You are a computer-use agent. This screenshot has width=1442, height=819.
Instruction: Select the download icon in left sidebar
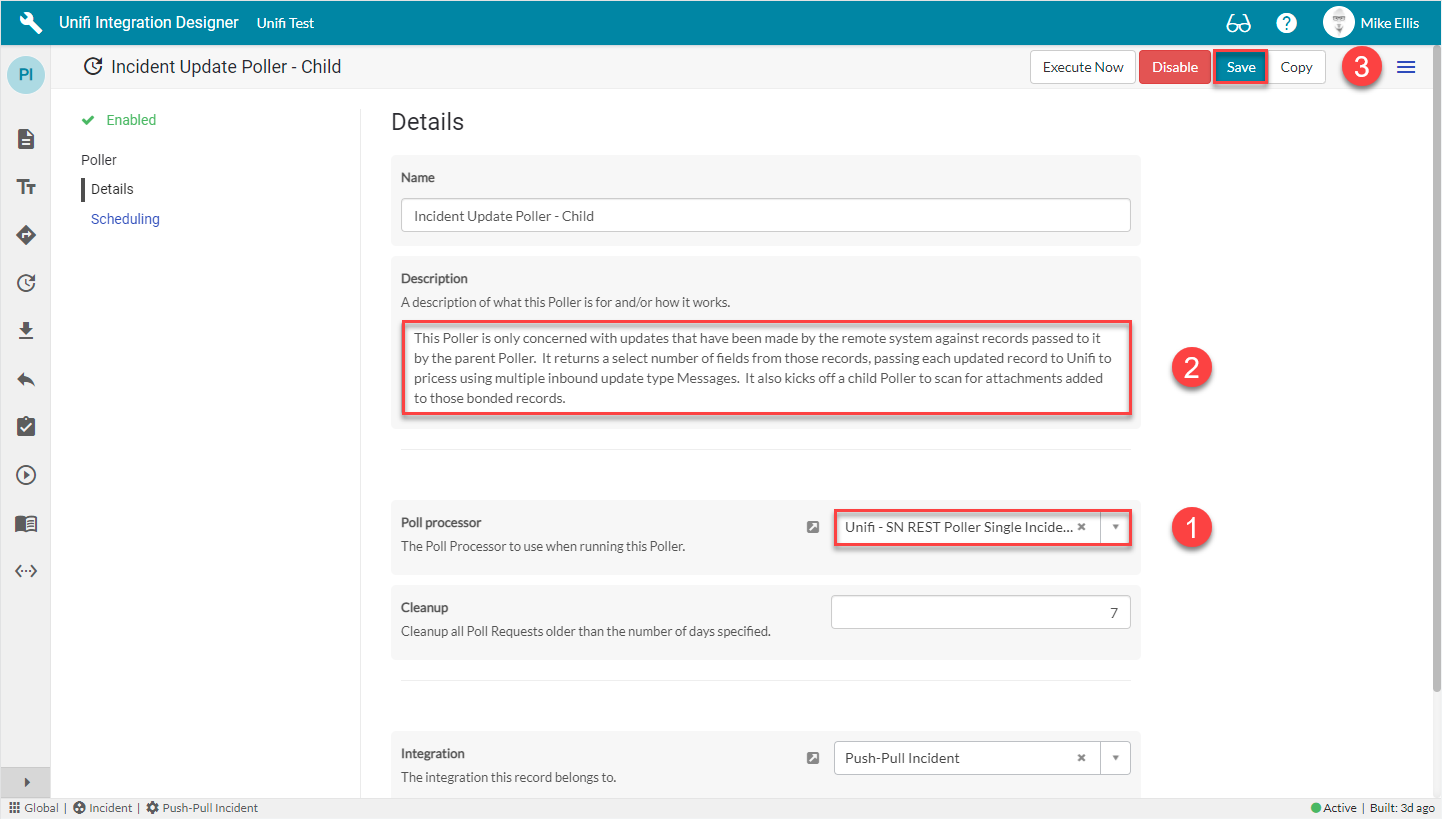point(25,330)
